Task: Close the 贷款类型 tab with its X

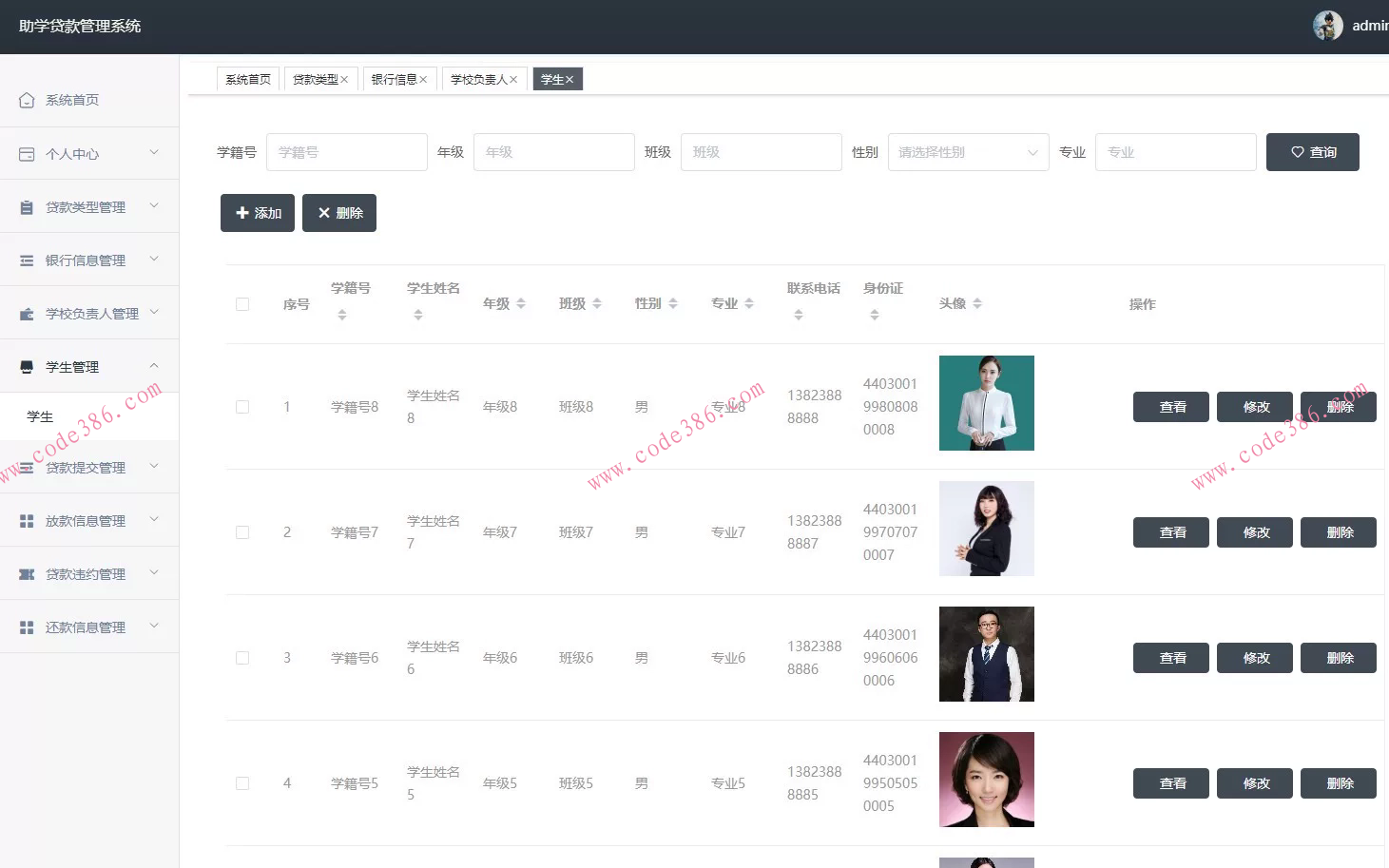Action: click(344, 80)
